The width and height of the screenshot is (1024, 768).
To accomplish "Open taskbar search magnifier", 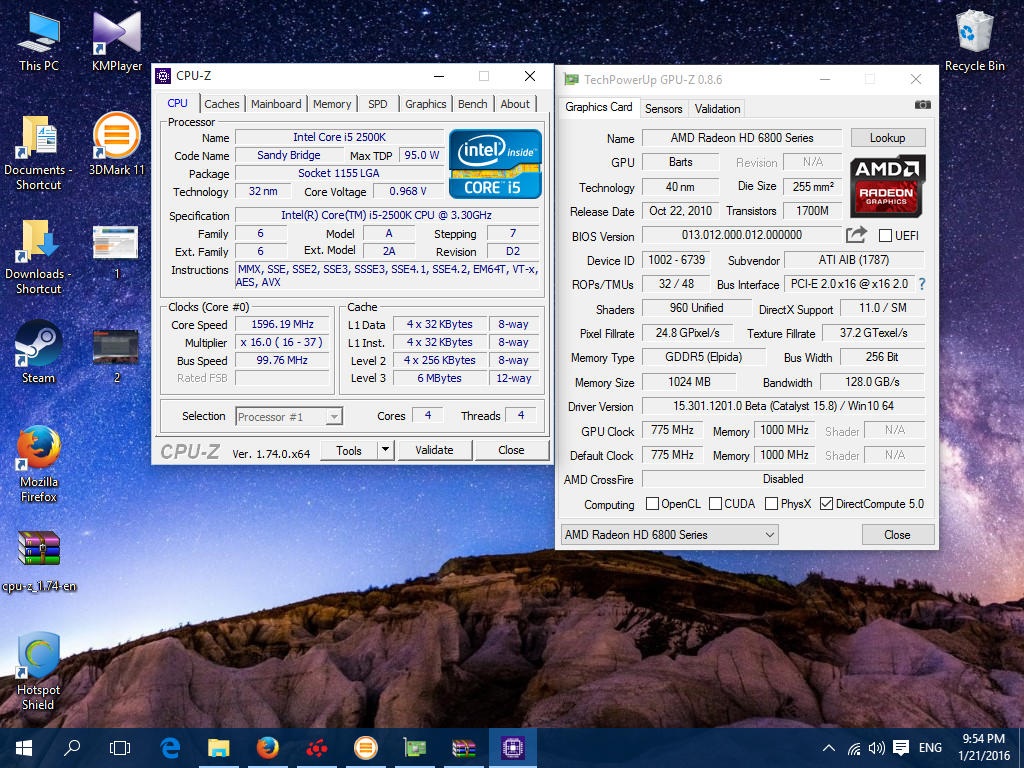I will pyautogui.click(x=72, y=748).
